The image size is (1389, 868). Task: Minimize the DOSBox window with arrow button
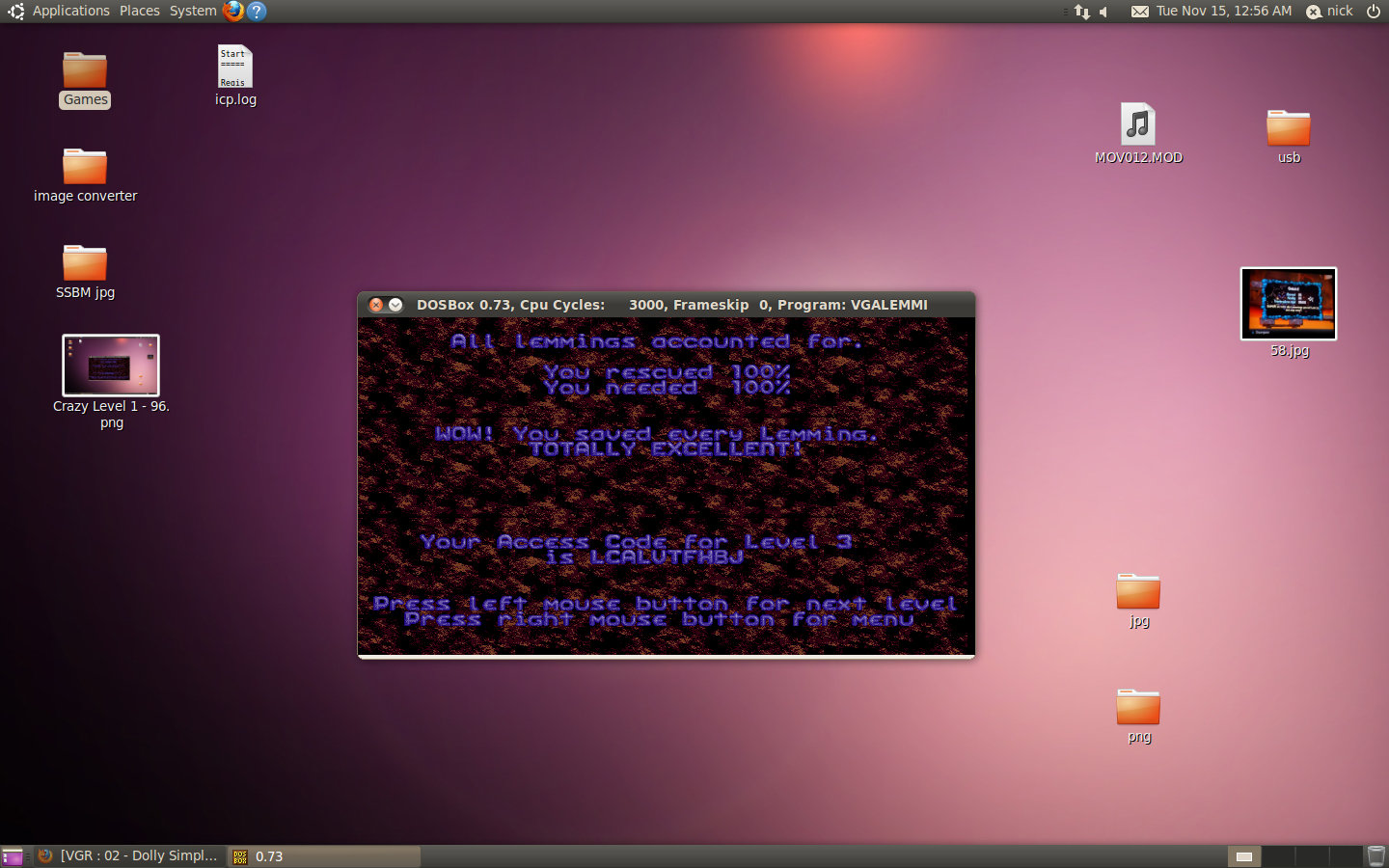395,305
